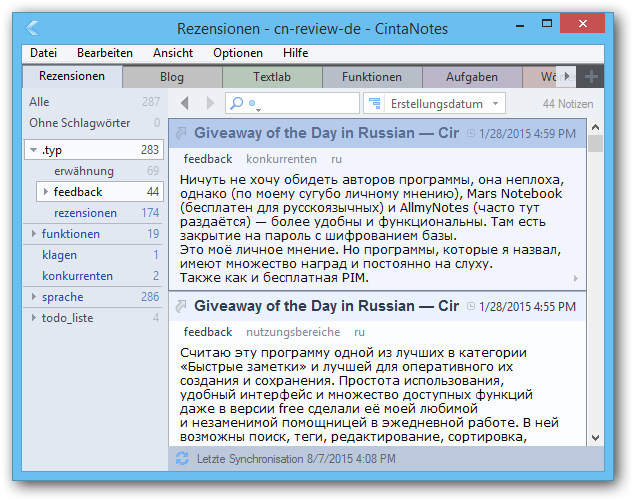Click scrollbar up arrow
This screenshot has height=501, width=634.
point(595,127)
